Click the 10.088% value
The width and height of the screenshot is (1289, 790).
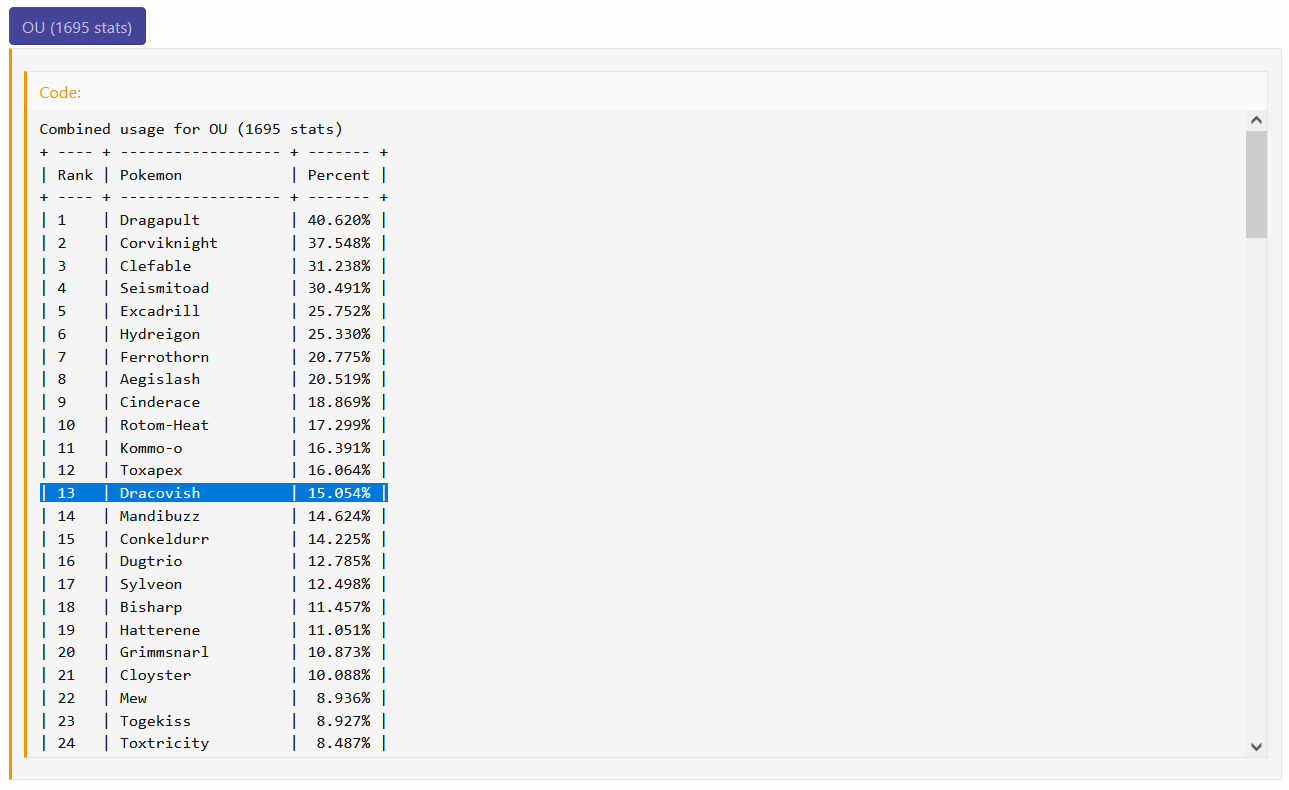(339, 675)
